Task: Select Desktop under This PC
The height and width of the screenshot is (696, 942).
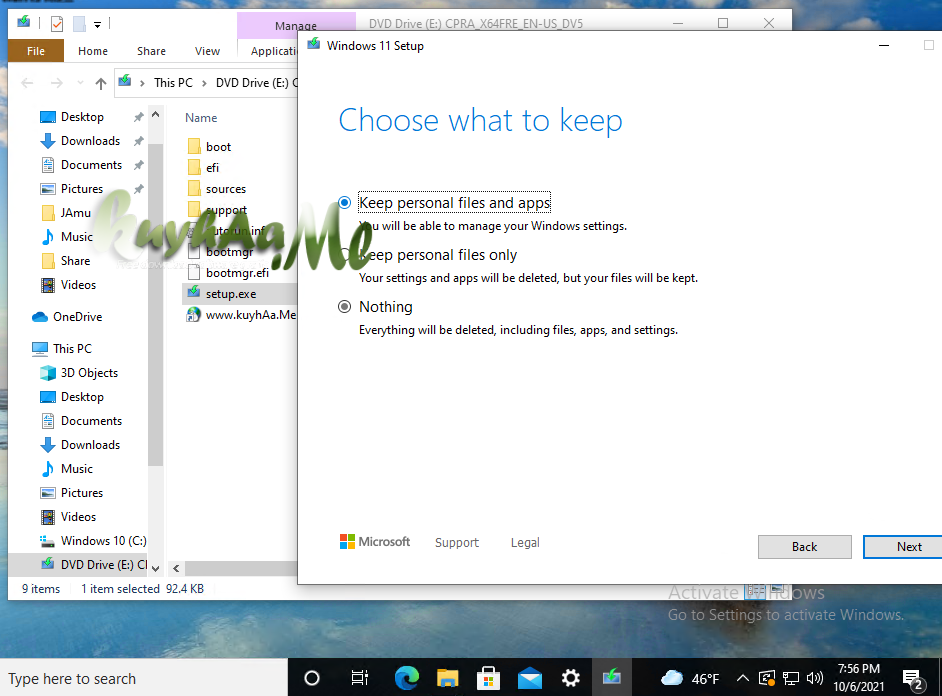Action: coord(82,397)
